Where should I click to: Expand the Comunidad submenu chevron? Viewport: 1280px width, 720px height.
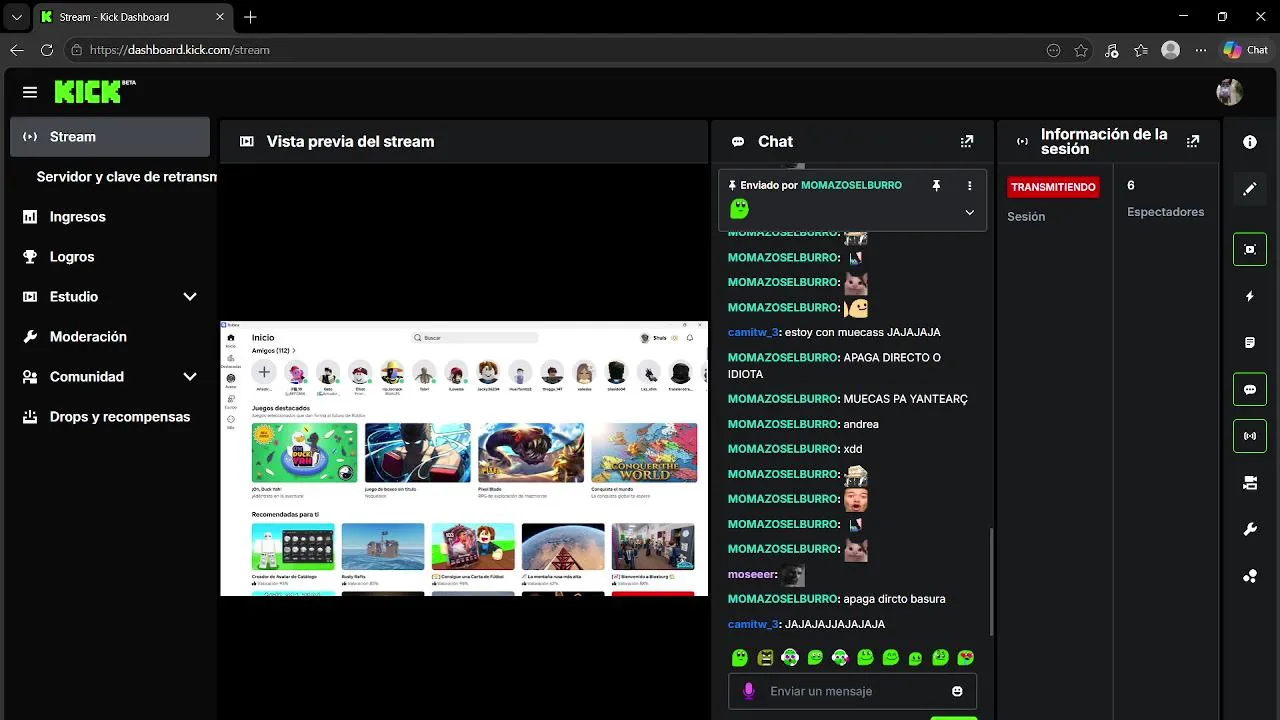[190, 377]
